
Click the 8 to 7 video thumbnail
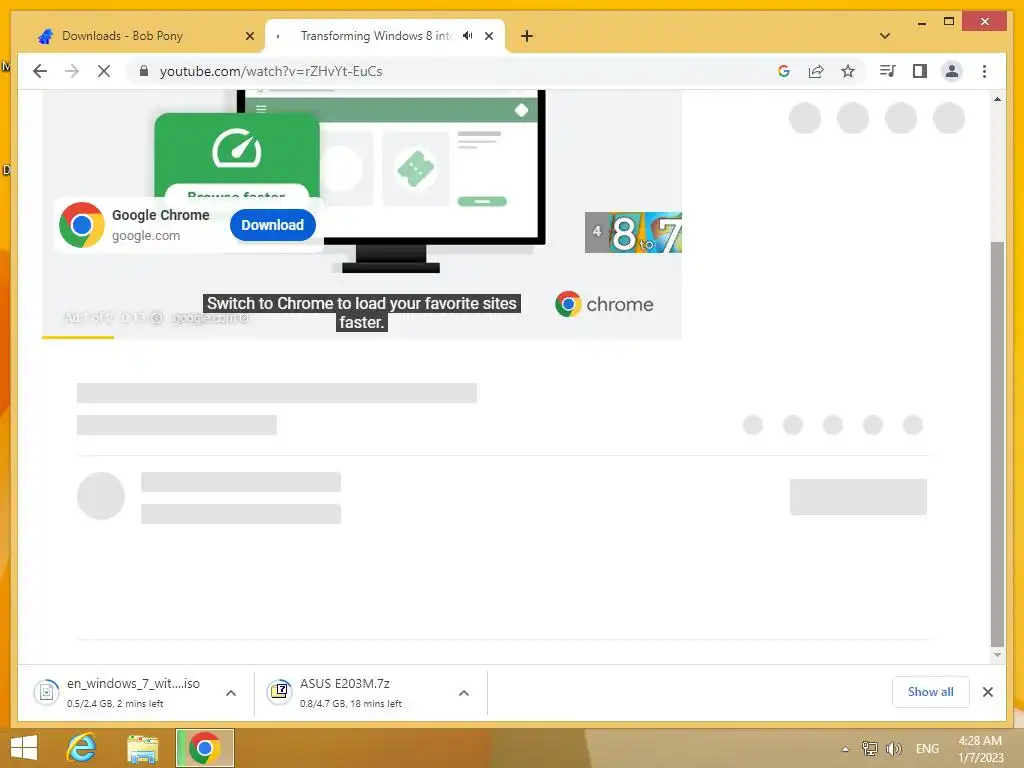tap(633, 232)
